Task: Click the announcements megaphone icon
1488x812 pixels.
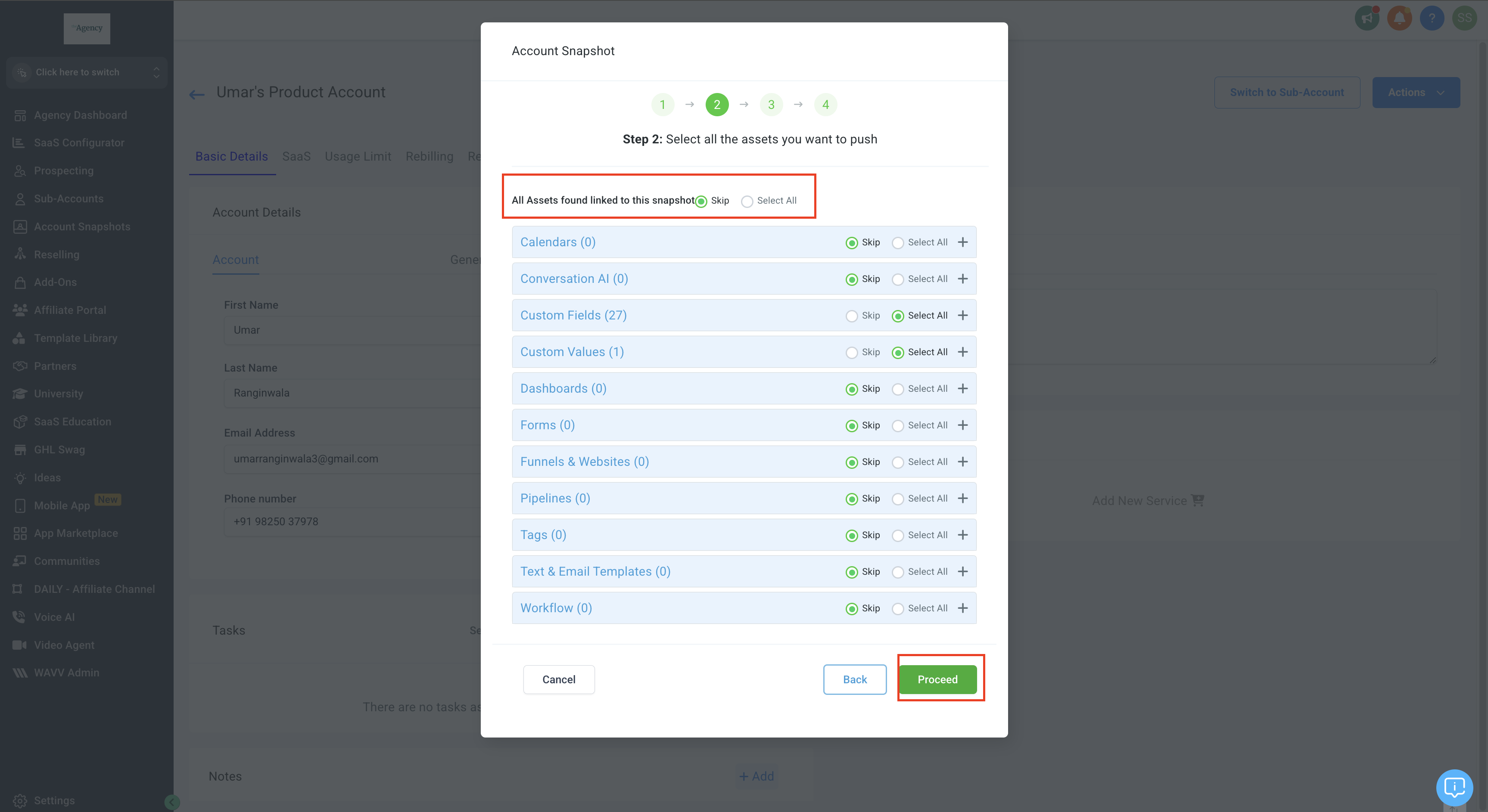Action: [x=1366, y=18]
